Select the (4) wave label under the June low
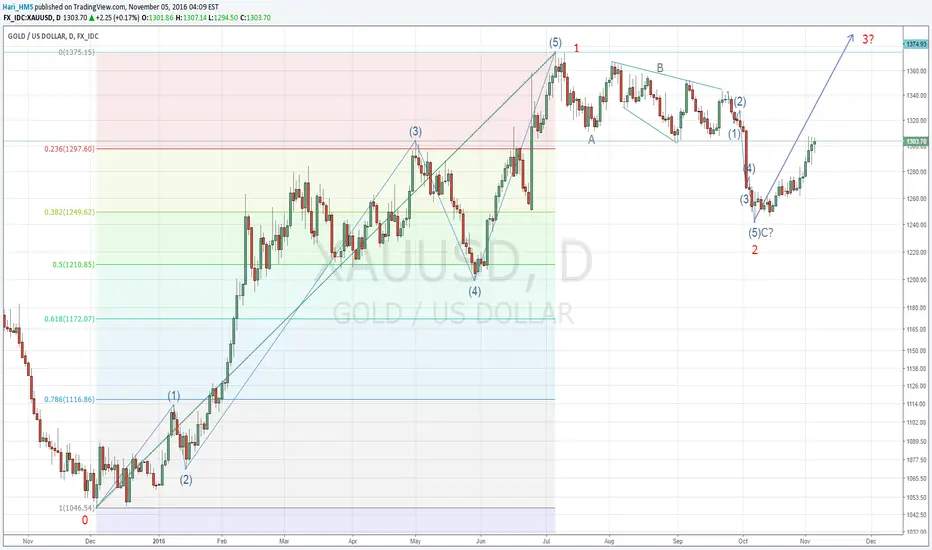The height and width of the screenshot is (550, 932). 474,291
